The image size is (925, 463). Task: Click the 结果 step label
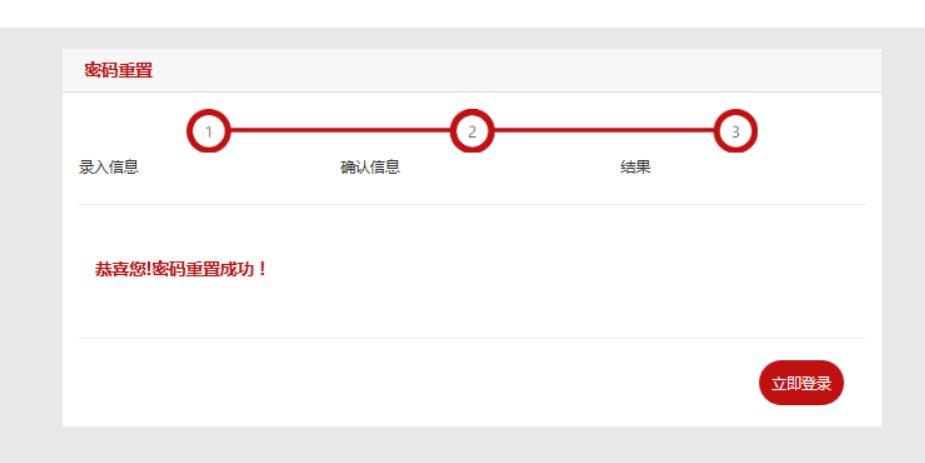coord(635,167)
